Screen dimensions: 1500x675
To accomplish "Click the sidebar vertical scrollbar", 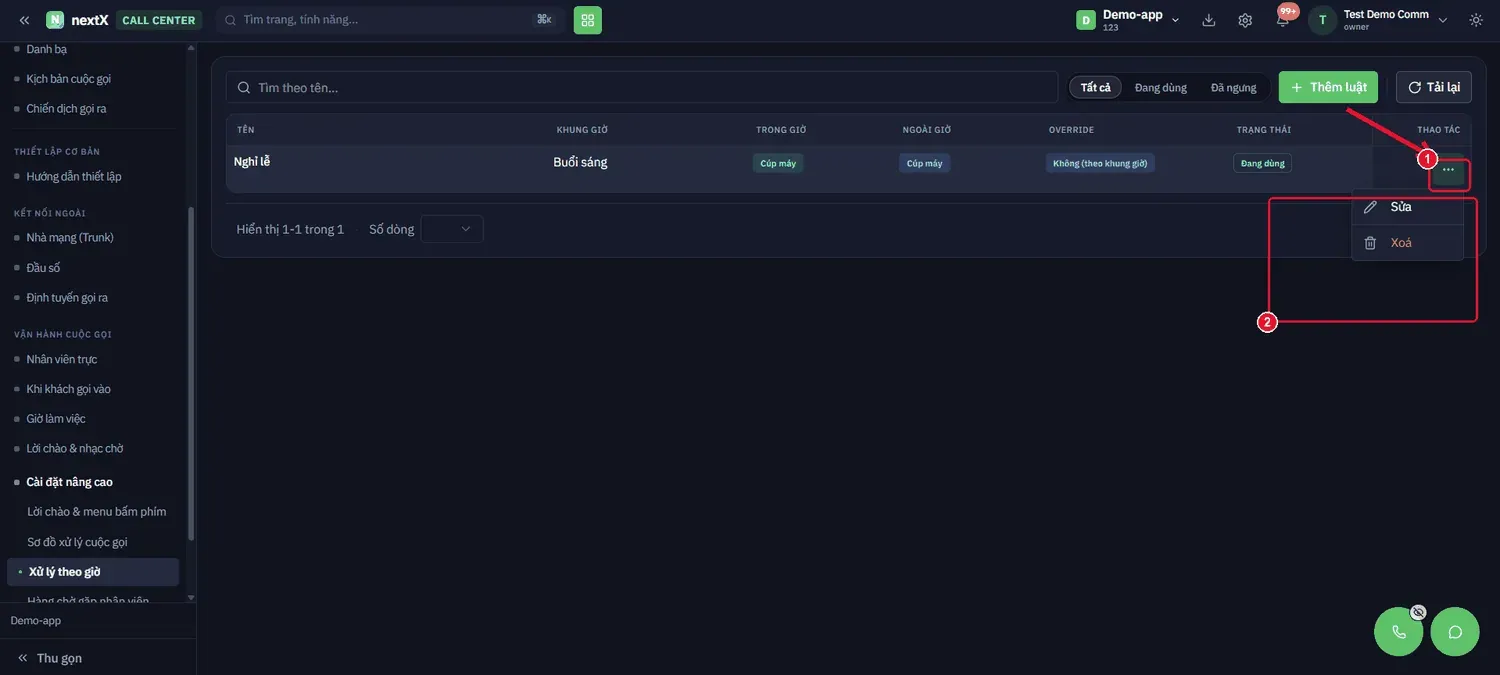I will [x=191, y=400].
